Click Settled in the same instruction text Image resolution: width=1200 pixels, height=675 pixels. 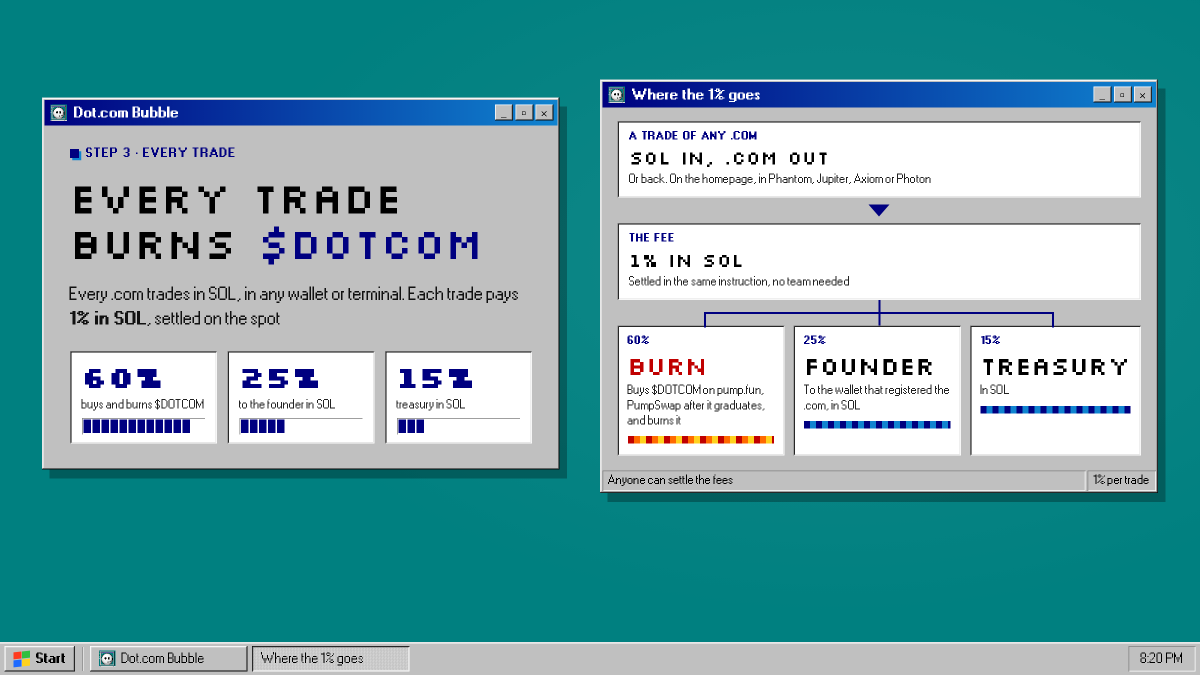pyautogui.click(x=739, y=281)
